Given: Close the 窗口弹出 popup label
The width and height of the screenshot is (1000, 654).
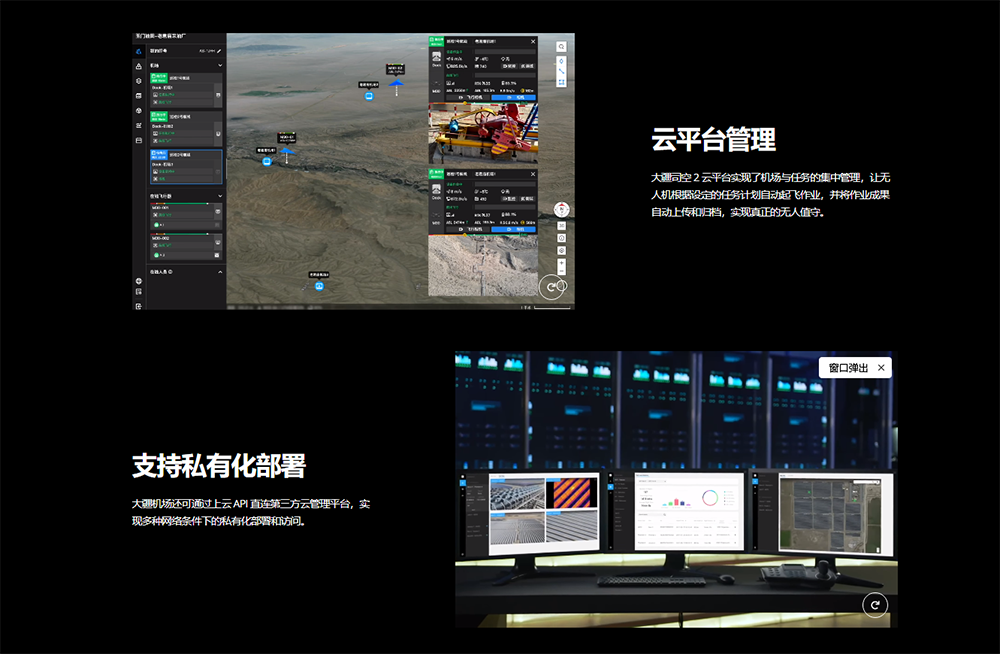Looking at the screenshot, I should tap(881, 368).
